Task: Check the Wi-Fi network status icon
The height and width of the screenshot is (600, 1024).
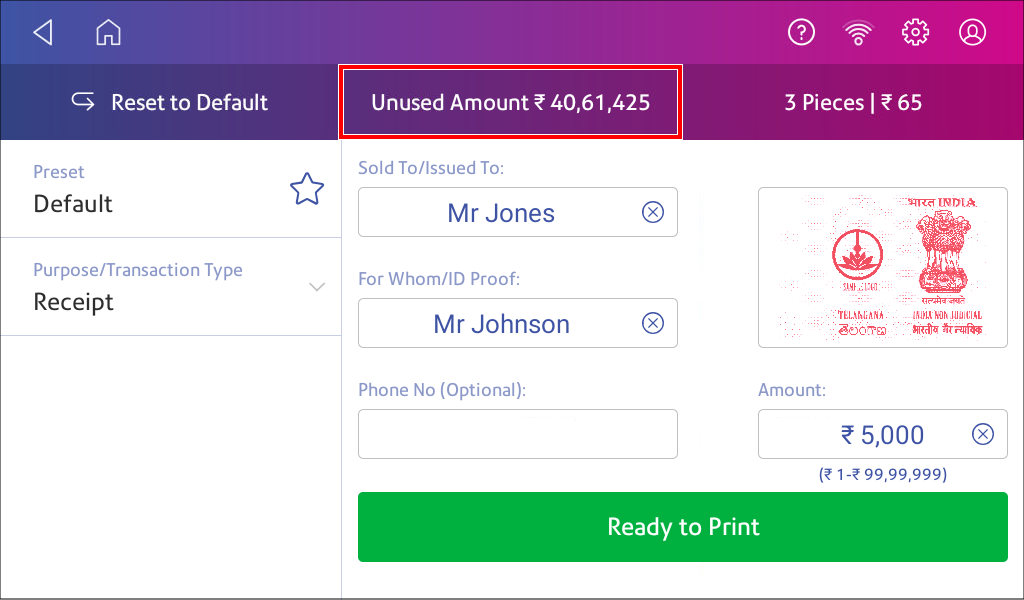Action: pyautogui.click(x=858, y=32)
